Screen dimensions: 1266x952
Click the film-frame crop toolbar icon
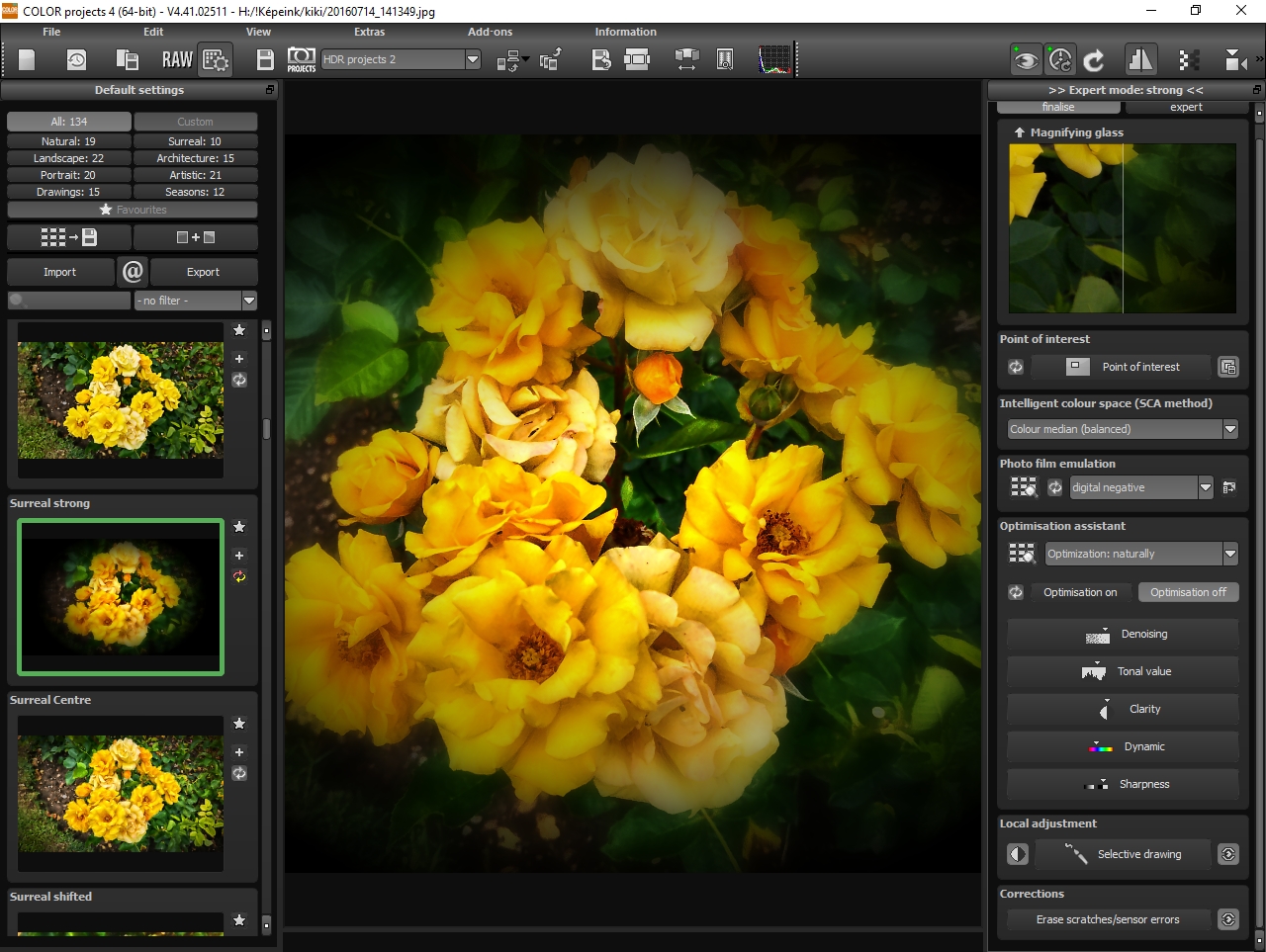click(637, 59)
